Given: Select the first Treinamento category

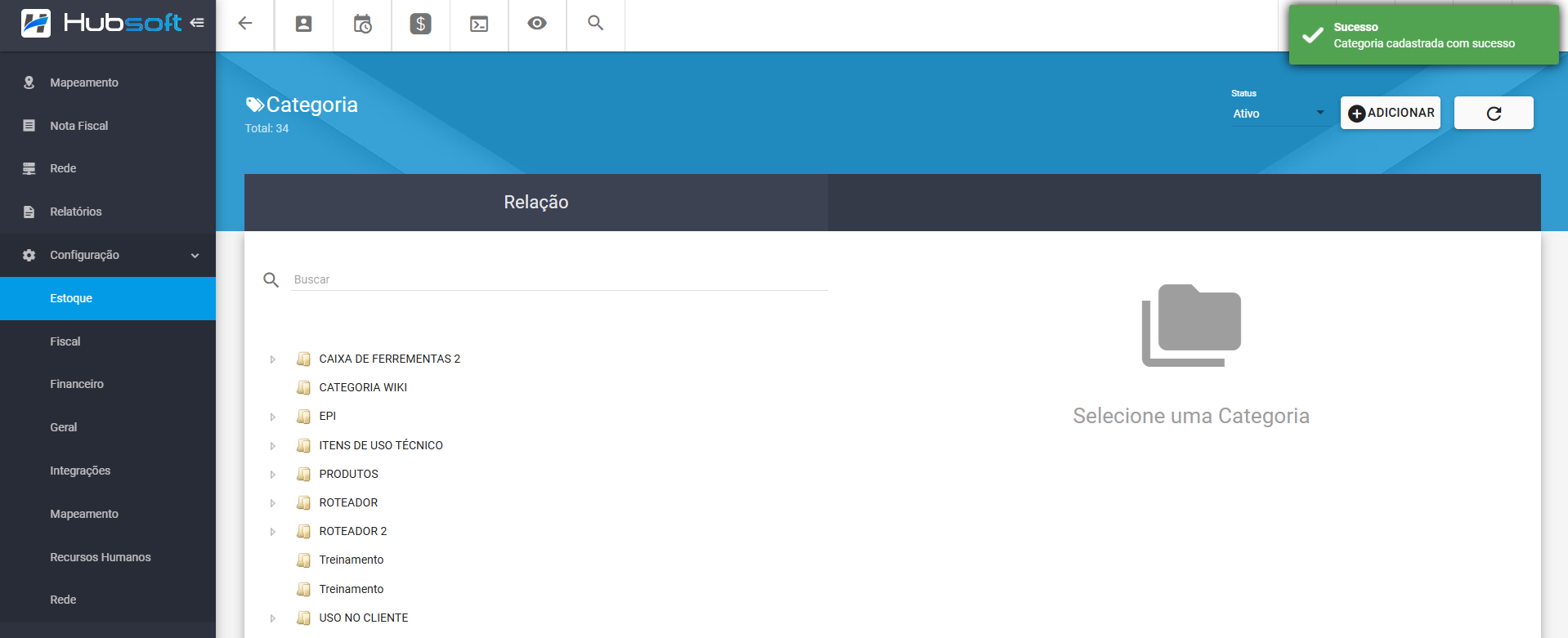Looking at the screenshot, I should point(352,560).
